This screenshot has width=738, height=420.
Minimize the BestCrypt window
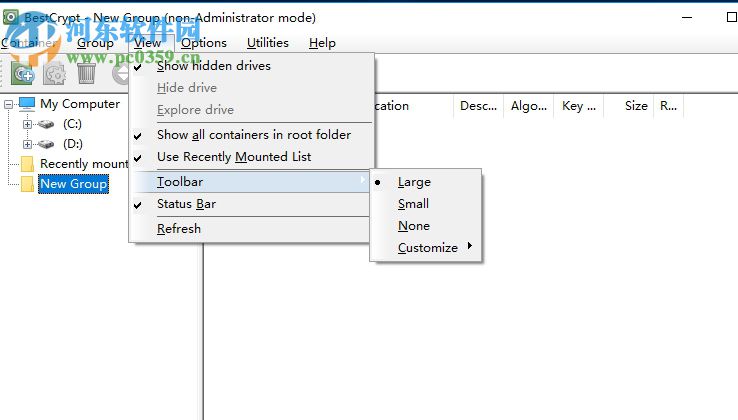tap(687, 17)
